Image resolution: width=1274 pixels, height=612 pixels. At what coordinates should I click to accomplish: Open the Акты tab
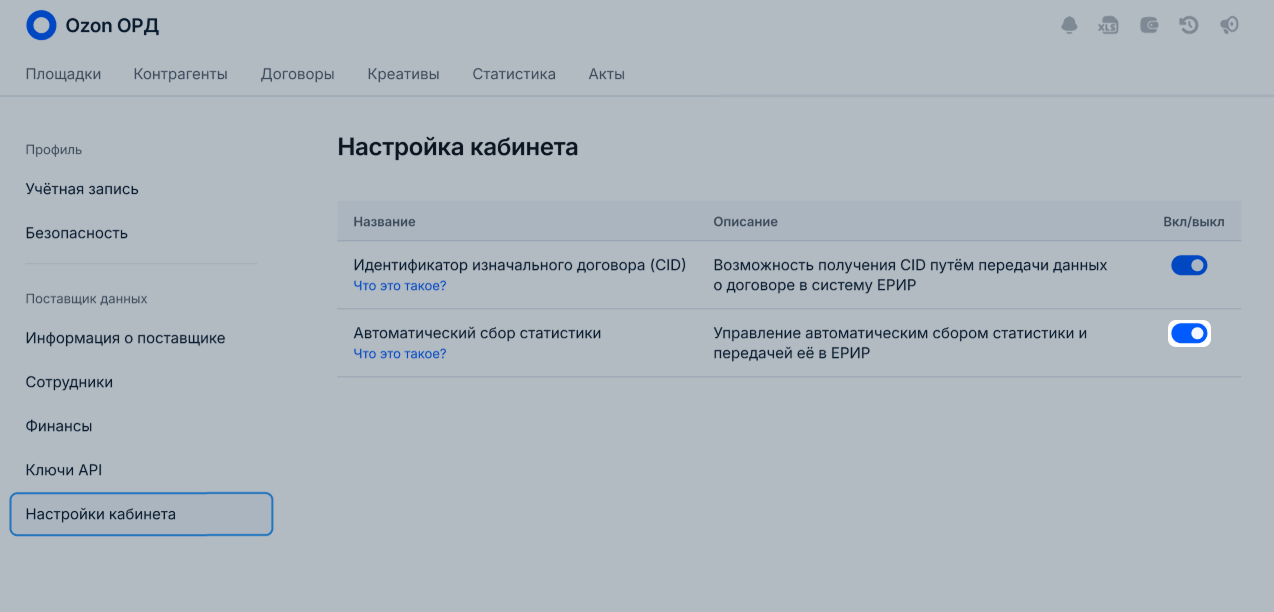pos(606,74)
